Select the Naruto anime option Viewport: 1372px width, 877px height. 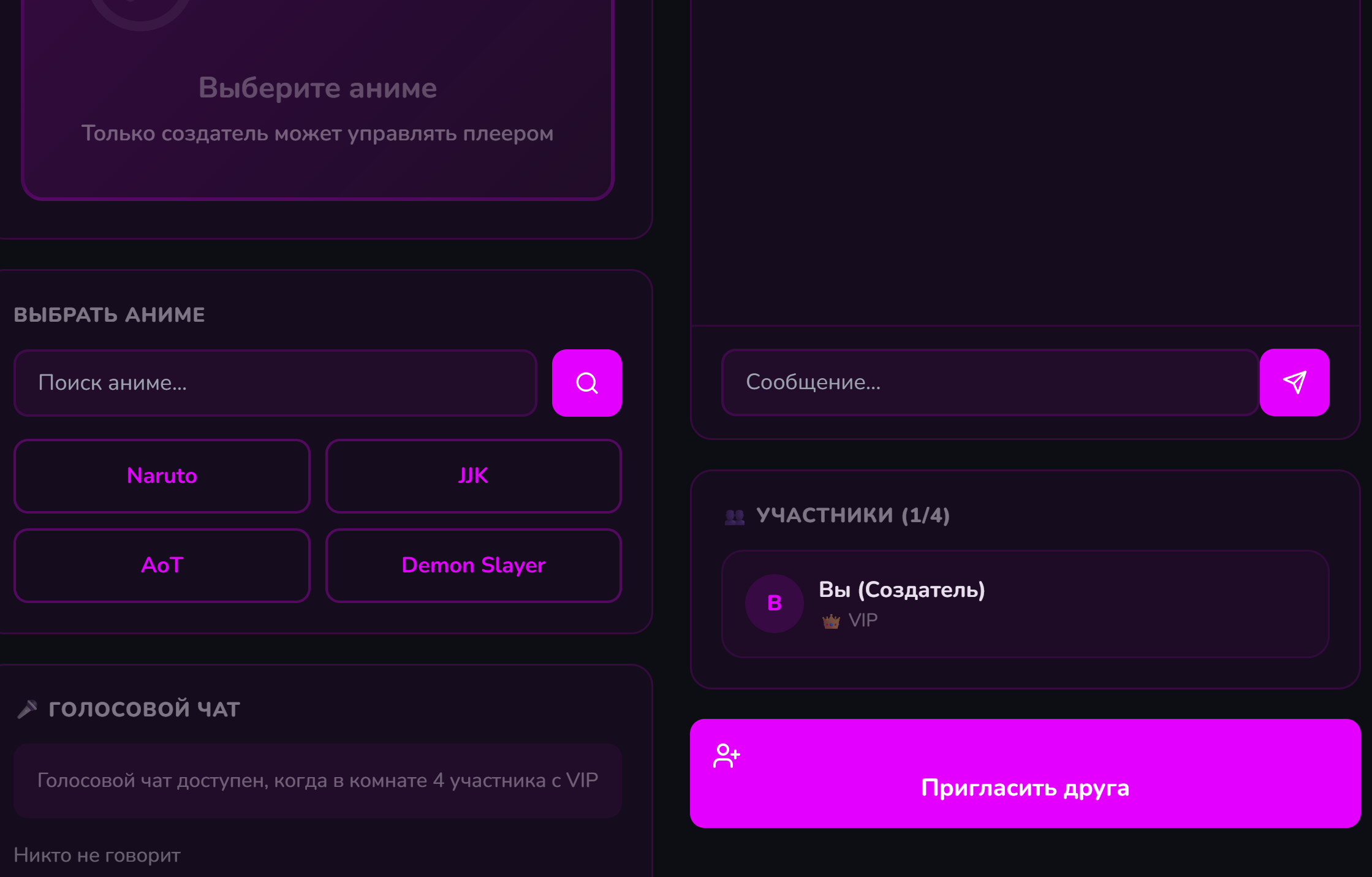[x=161, y=476]
